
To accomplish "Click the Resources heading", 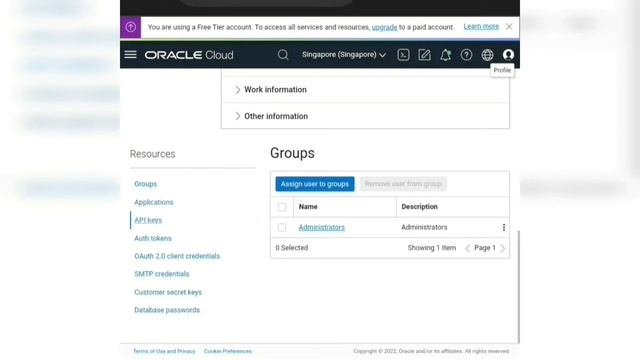I will [152, 154].
